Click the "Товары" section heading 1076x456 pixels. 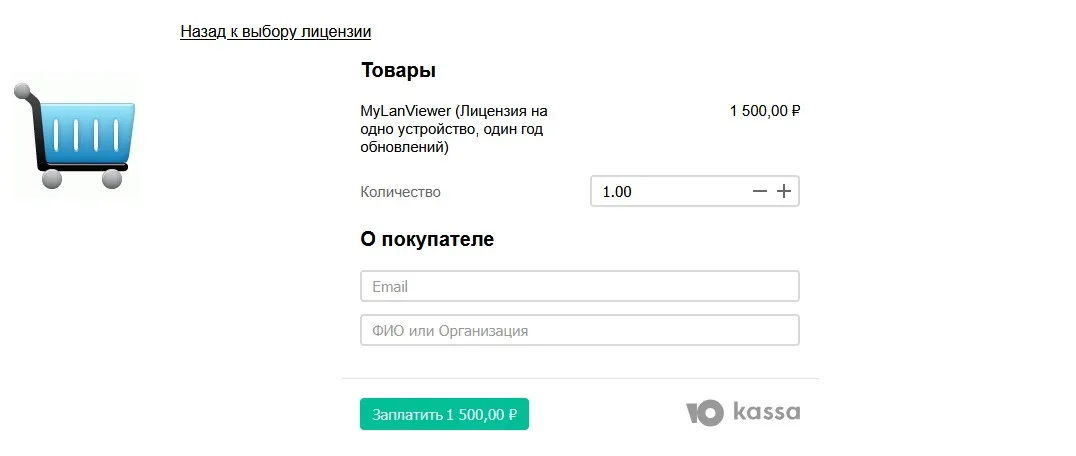point(398,71)
